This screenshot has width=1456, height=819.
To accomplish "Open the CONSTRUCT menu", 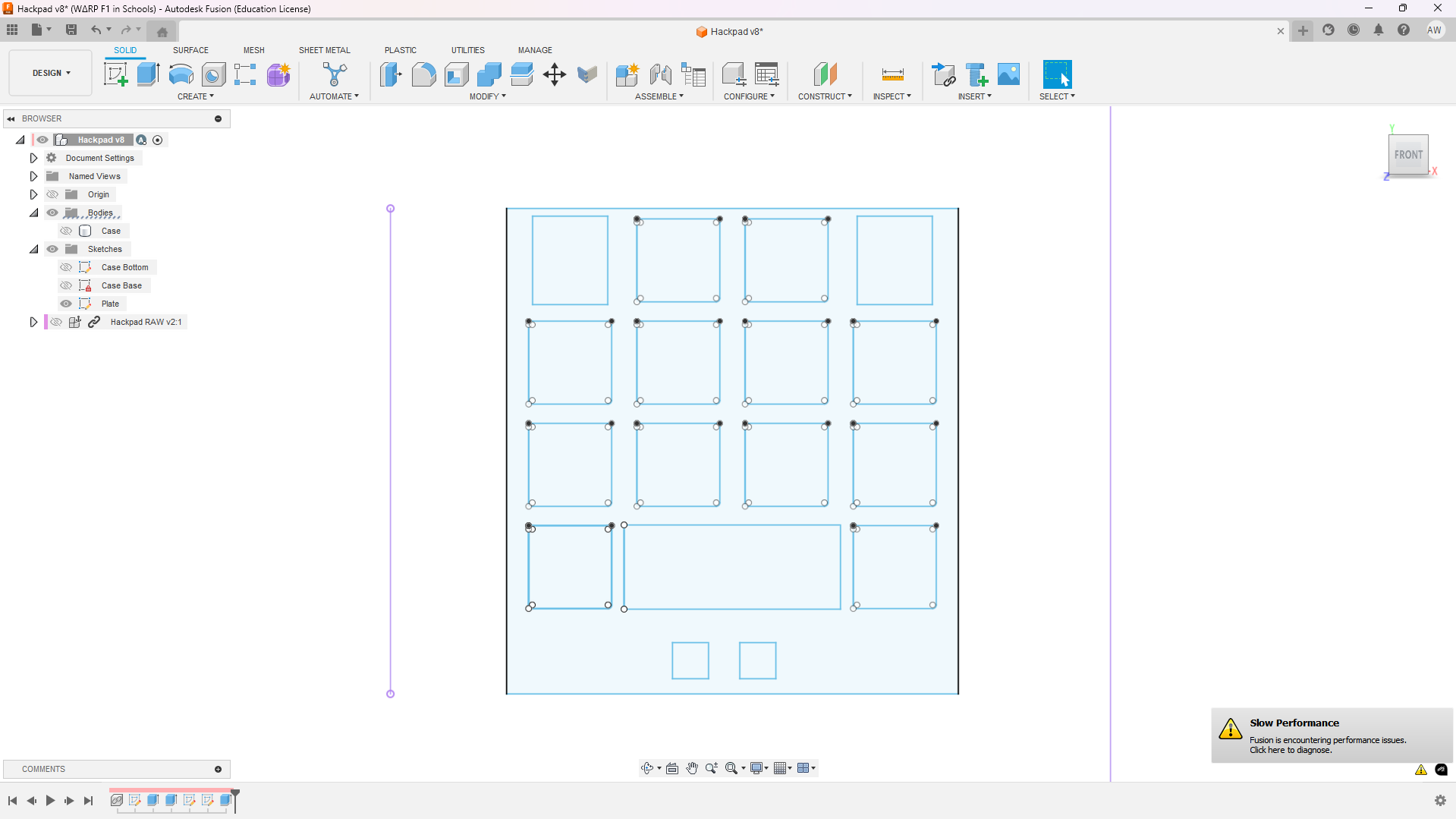I will click(825, 96).
